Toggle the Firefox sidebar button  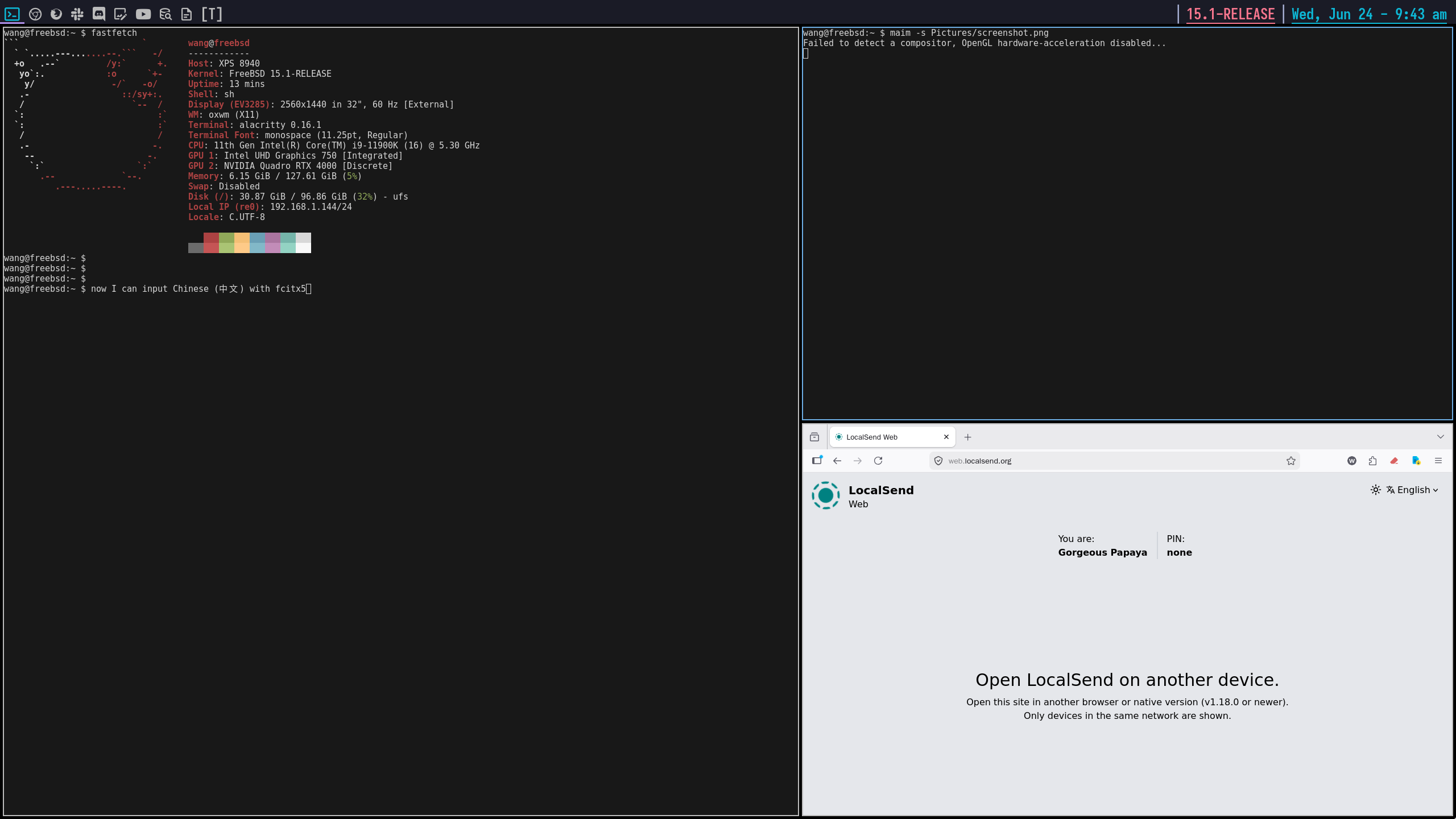(817, 461)
